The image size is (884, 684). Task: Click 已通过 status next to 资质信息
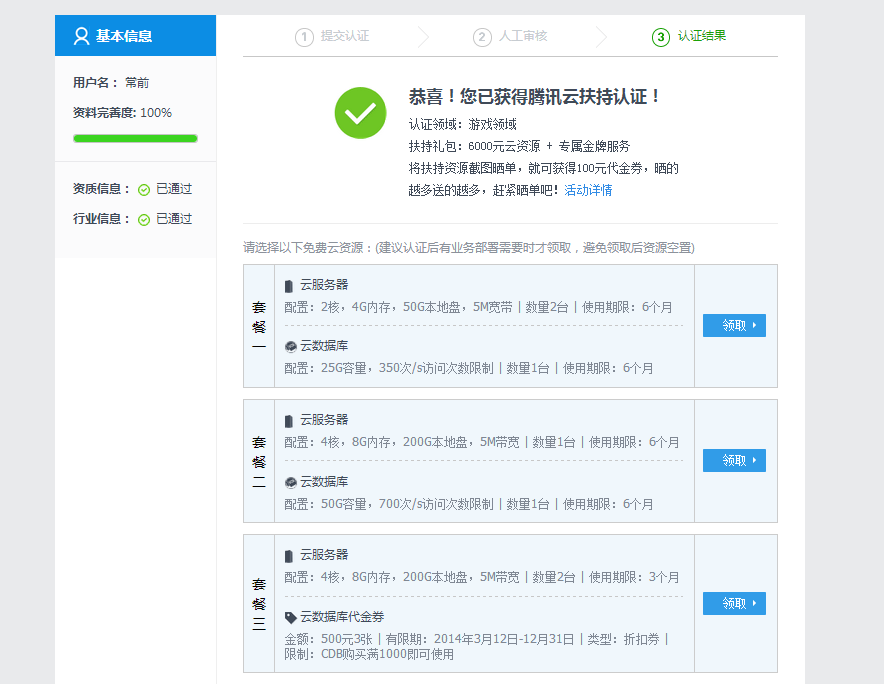(174, 189)
